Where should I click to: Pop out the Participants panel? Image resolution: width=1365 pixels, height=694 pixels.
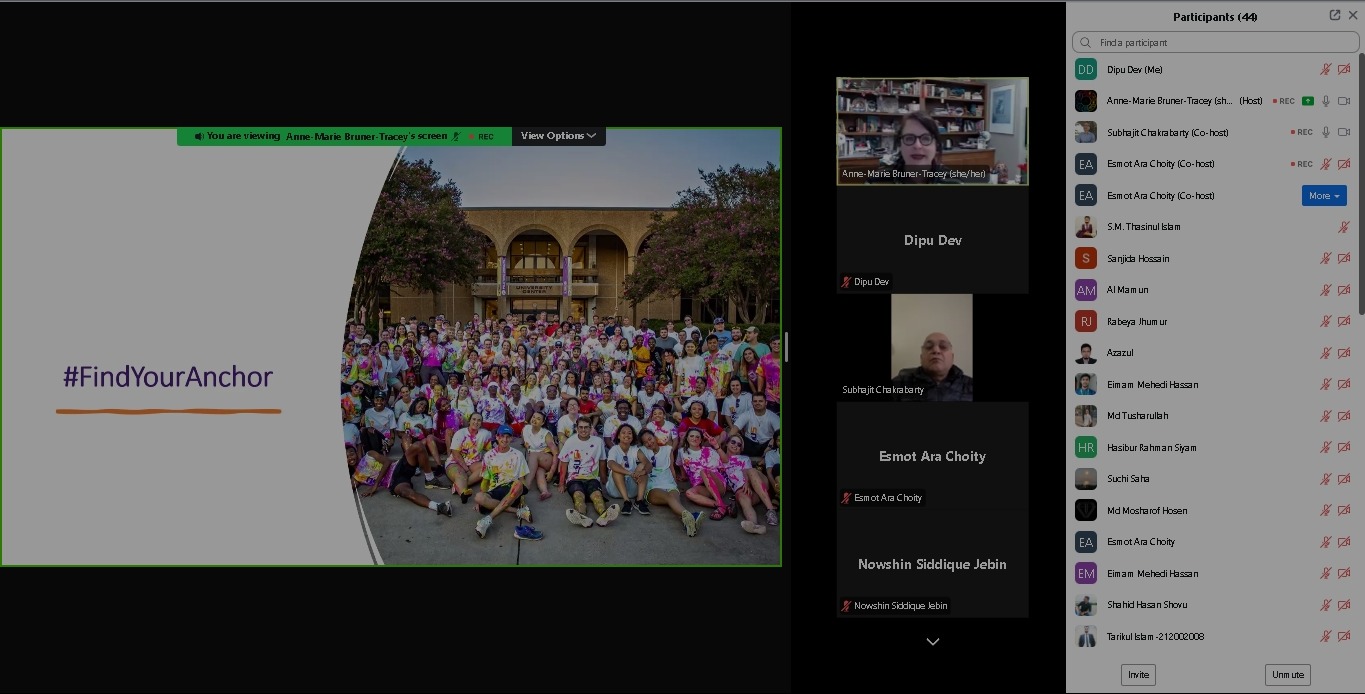[1334, 16]
